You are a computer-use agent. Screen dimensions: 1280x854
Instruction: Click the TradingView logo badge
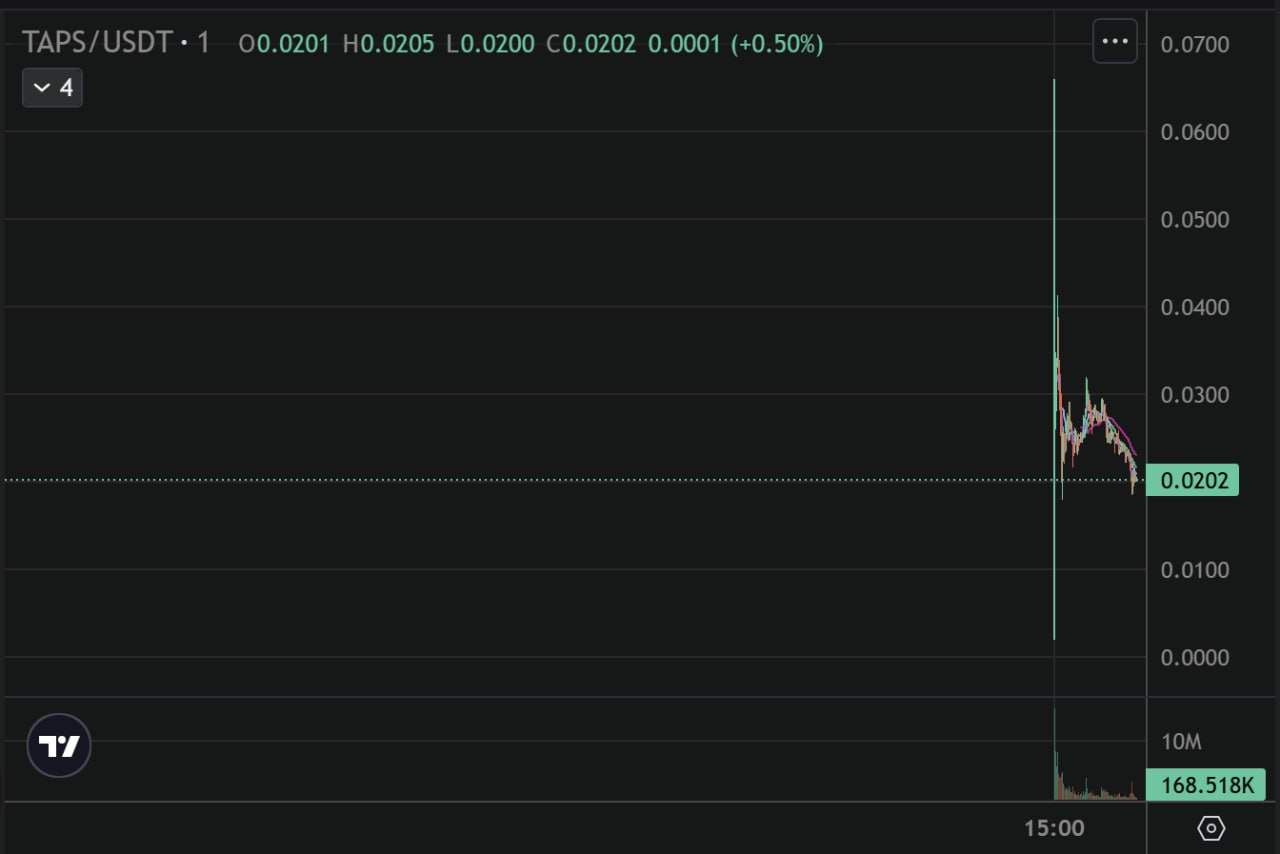(x=59, y=746)
